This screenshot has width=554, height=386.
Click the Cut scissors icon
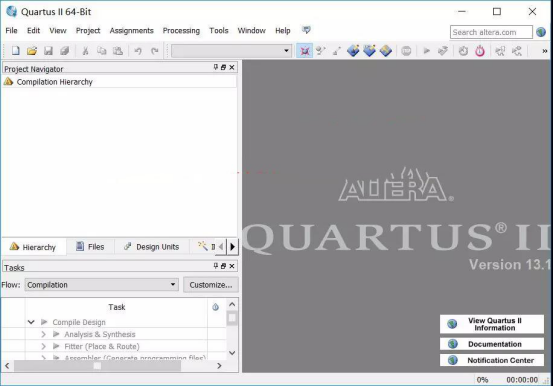[85, 51]
